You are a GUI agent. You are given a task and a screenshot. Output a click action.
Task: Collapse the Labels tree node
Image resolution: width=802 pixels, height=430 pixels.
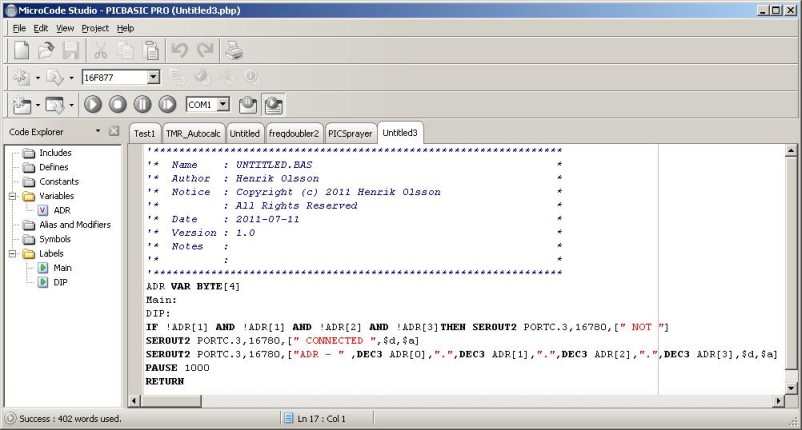12,254
